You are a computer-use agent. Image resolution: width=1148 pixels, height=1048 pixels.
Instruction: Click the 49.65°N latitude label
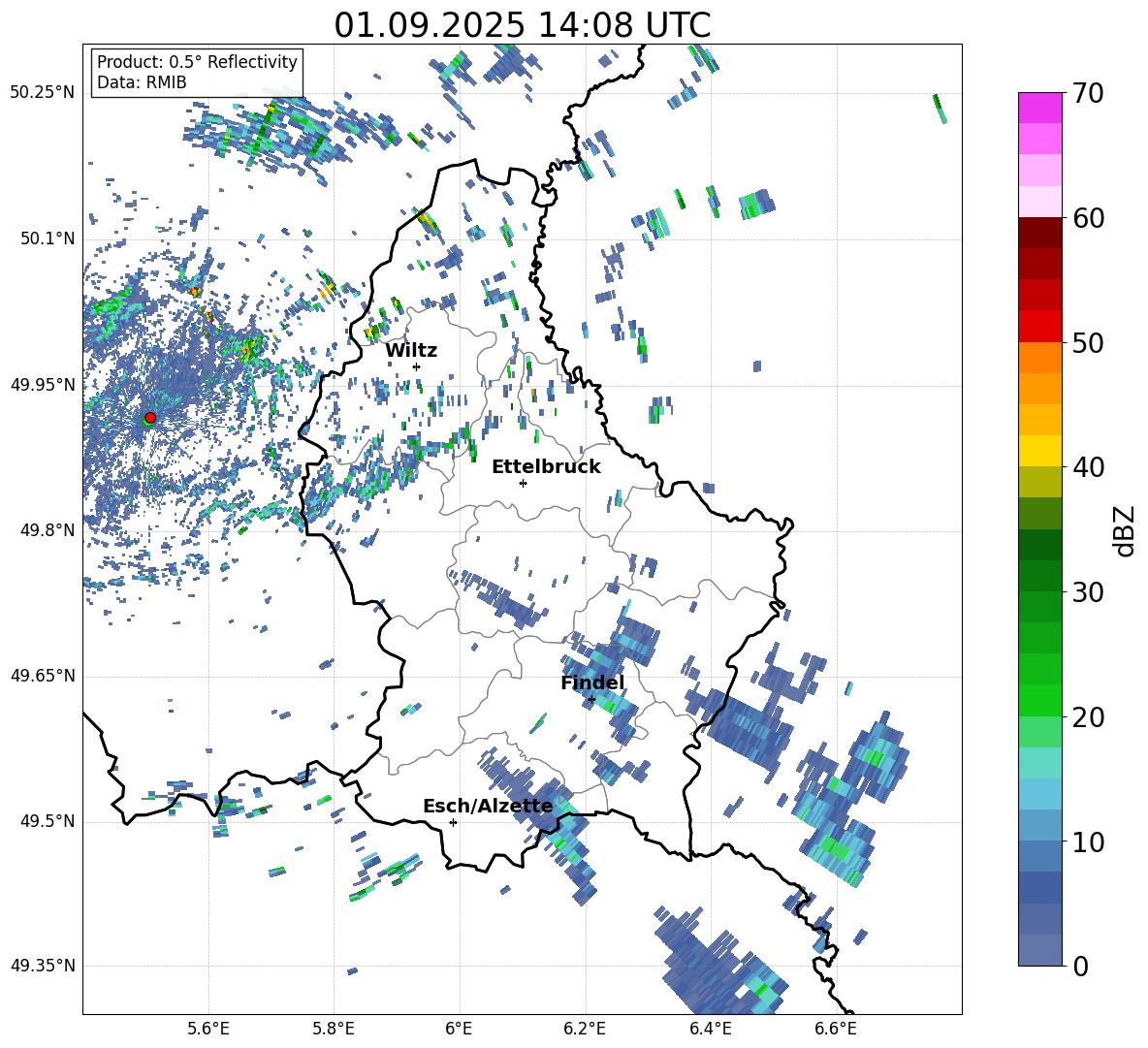coord(43,676)
